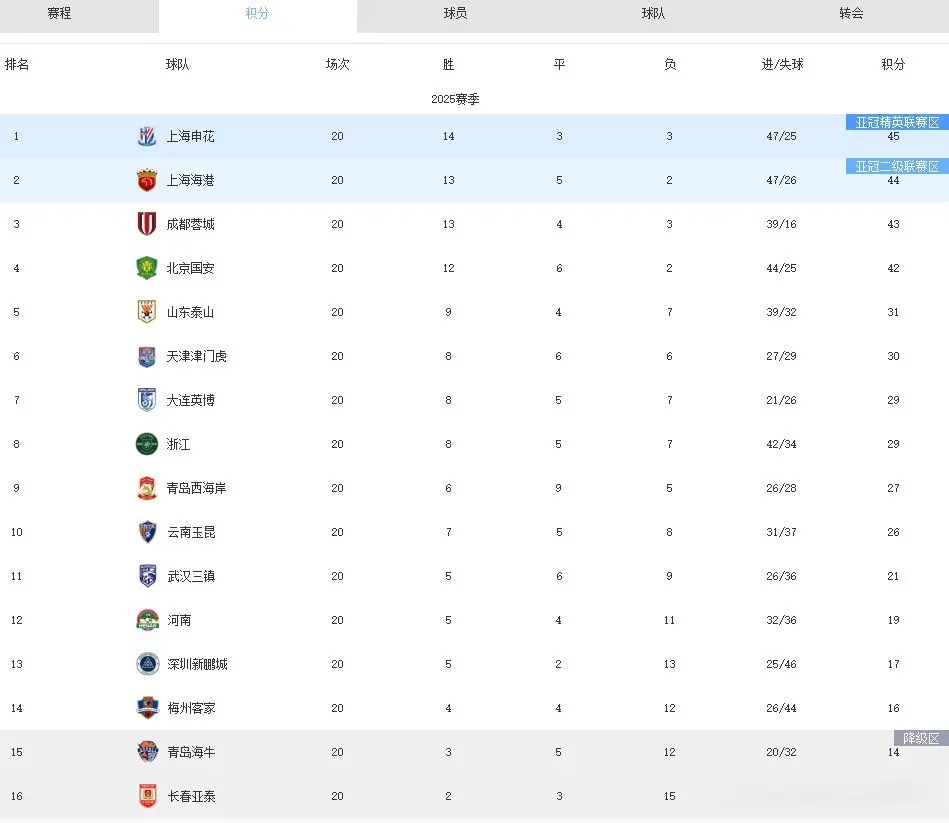This screenshot has width=949, height=823.
Task: Click the 青岛西海岸 club crest icon
Action: 147,489
